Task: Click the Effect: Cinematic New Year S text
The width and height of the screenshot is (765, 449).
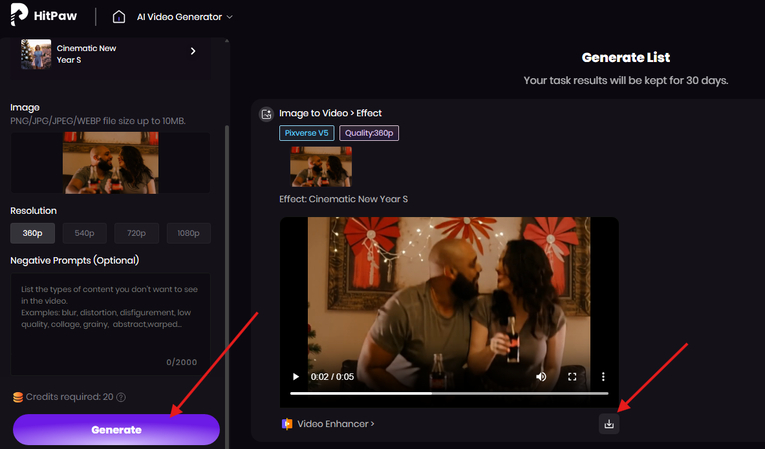Action: point(343,199)
